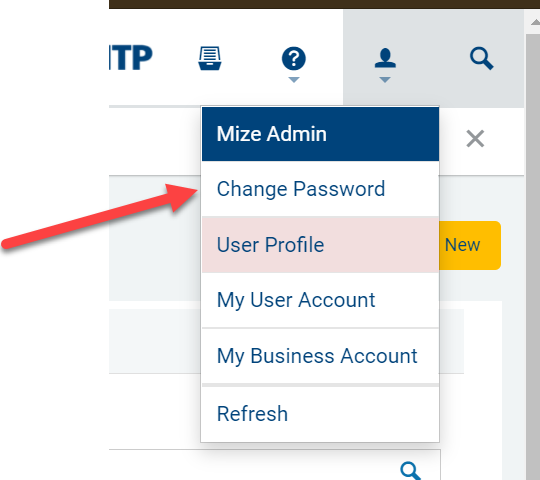Click the search icon in bottom field
Image resolution: width=540 pixels, height=480 pixels.
pos(411,470)
